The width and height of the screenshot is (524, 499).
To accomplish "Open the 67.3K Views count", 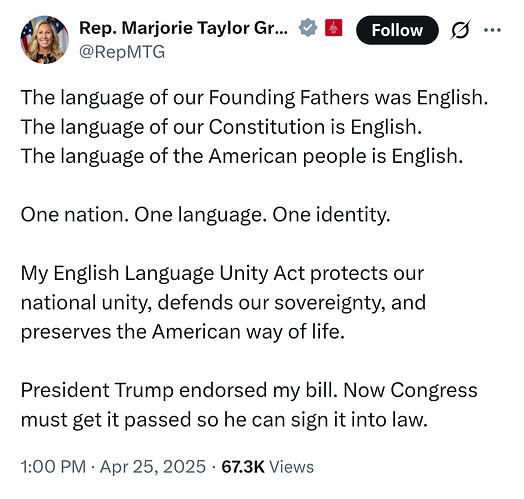I will click(267, 467).
